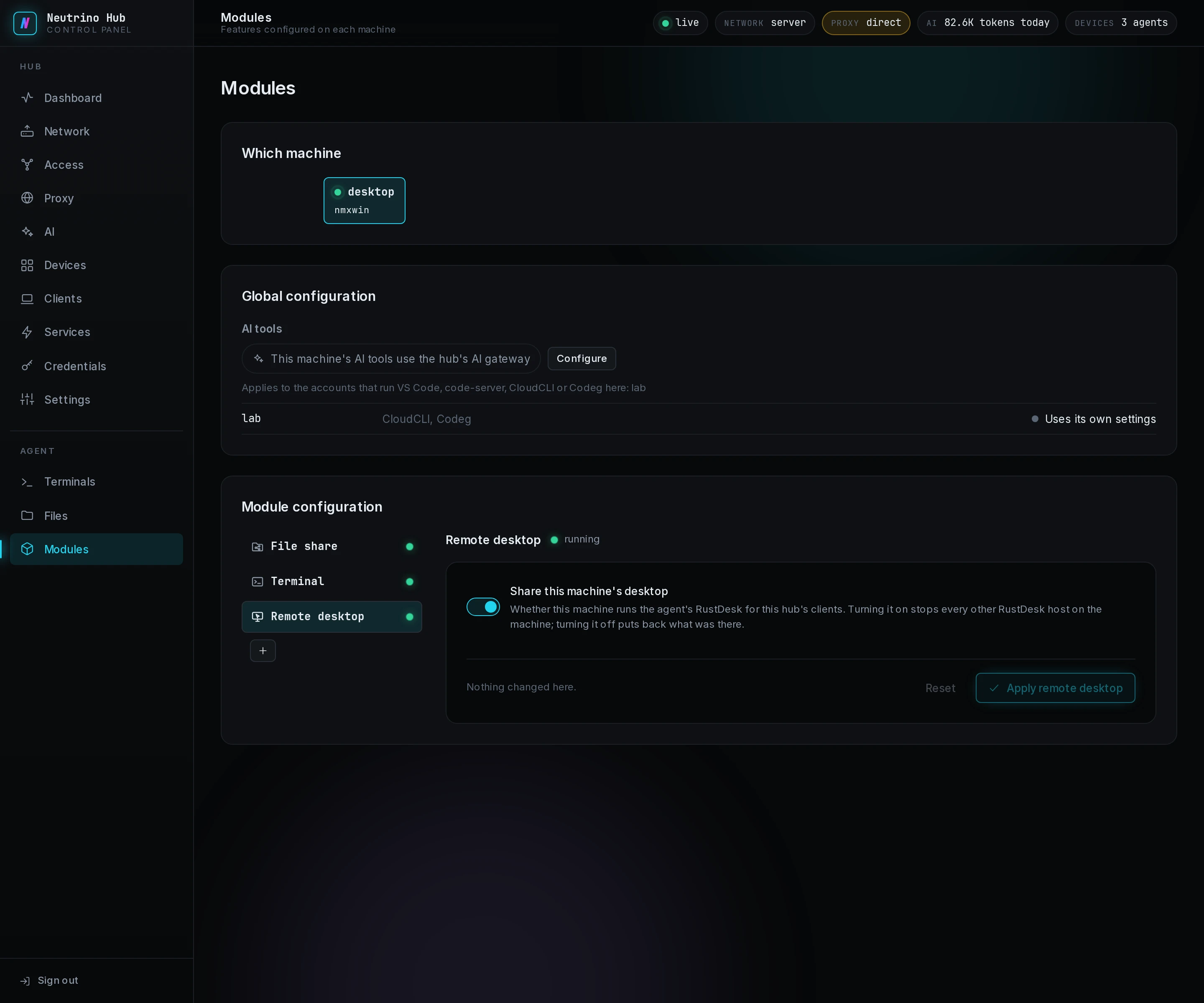
Task: Open Dashboard via its pulse icon
Action: click(27, 97)
